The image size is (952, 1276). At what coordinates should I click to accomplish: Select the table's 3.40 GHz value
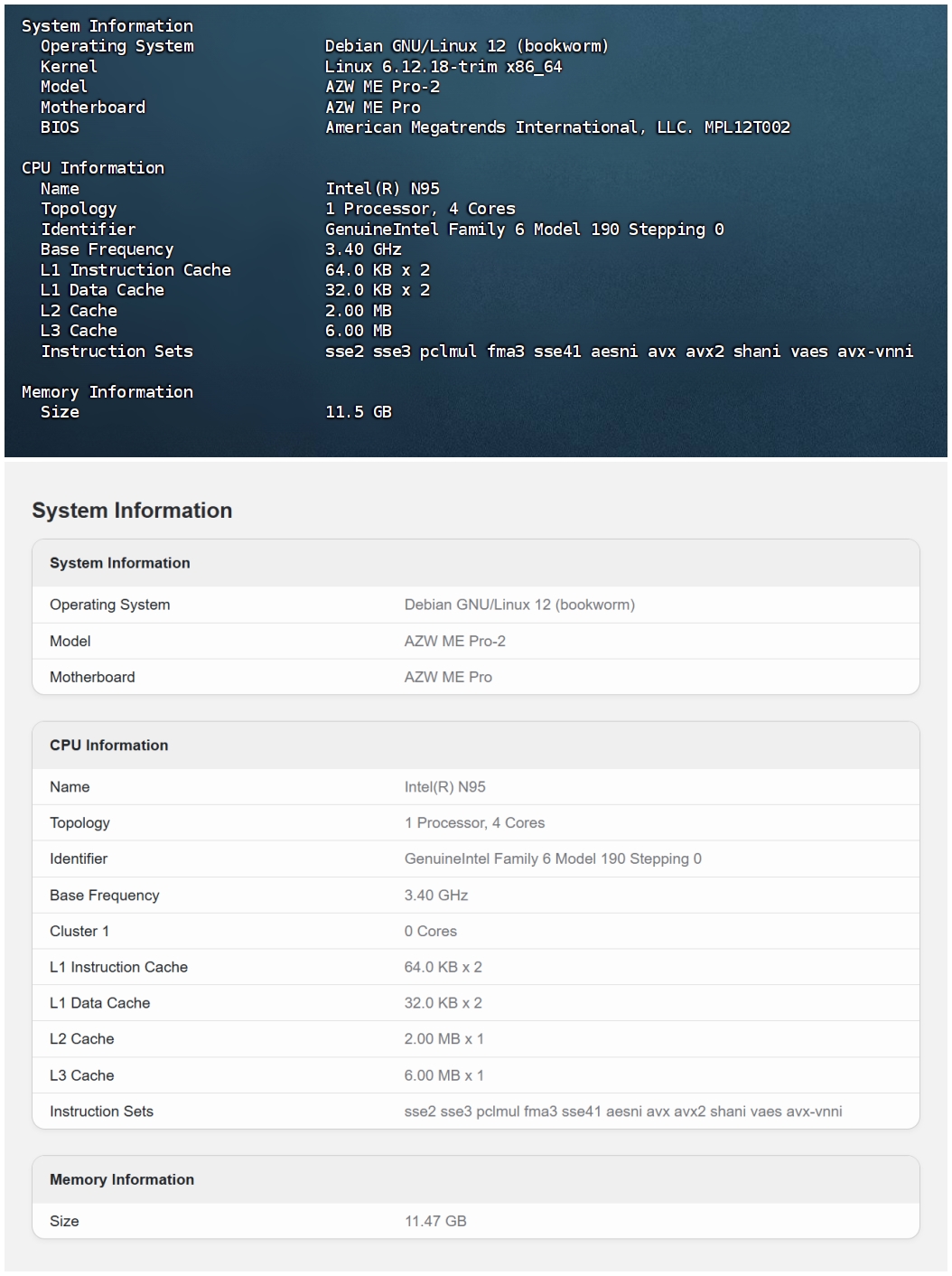[436, 896]
